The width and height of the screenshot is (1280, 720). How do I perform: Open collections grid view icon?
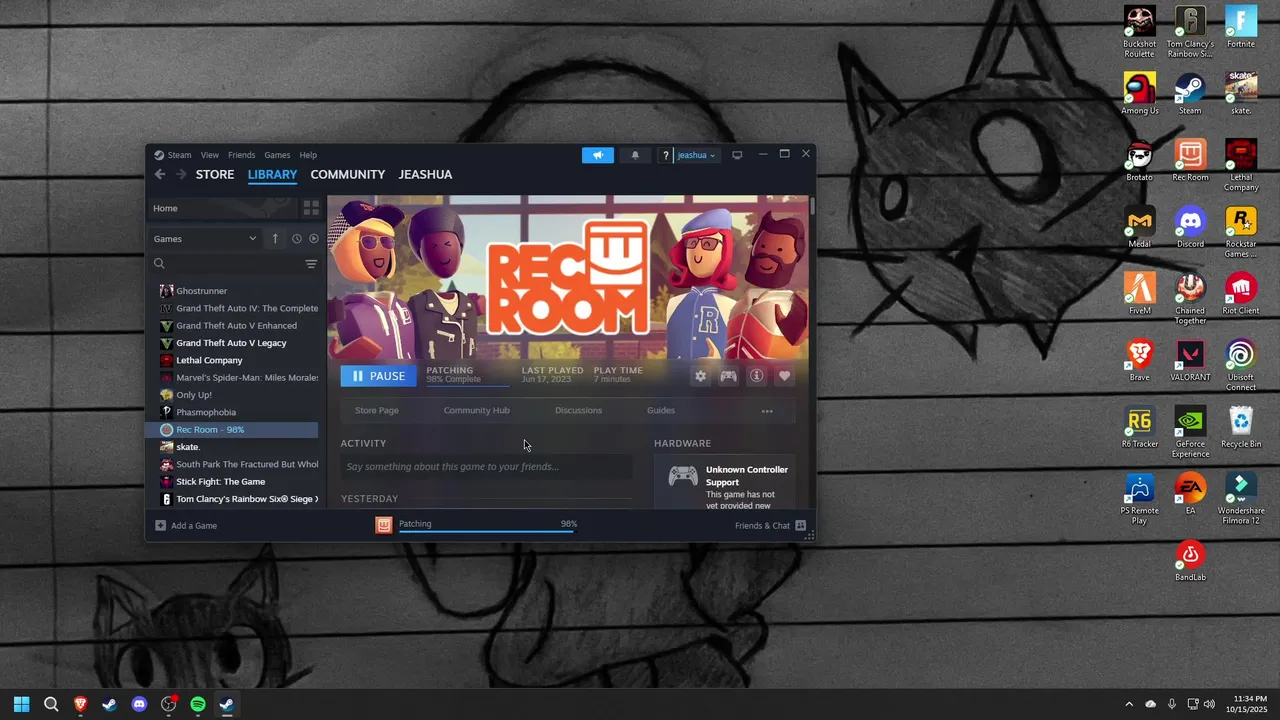pos(311,208)
